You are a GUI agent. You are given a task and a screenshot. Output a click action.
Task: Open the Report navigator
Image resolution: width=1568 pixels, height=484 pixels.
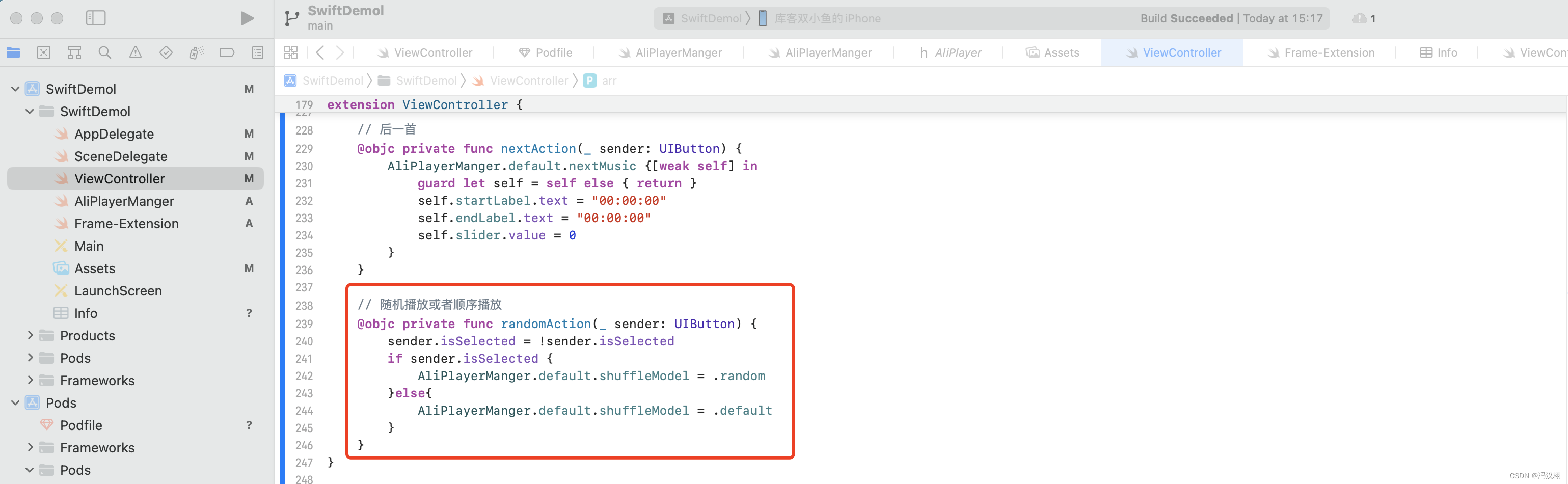click(257, 52)
